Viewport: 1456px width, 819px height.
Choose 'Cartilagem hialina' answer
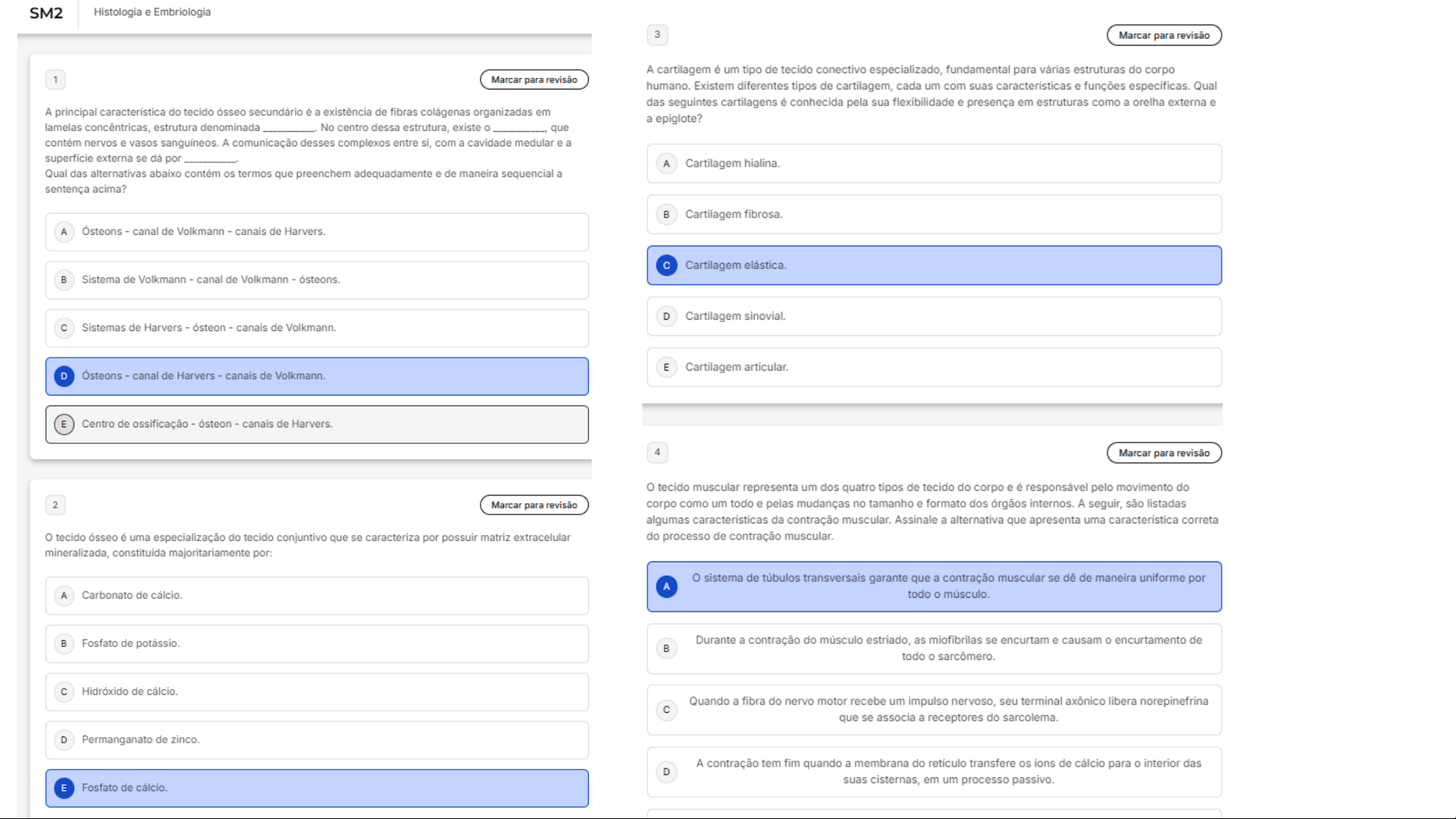point(933,164)
